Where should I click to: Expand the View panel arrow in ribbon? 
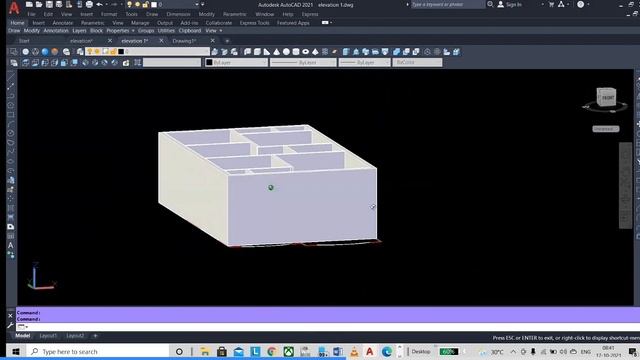221,31
